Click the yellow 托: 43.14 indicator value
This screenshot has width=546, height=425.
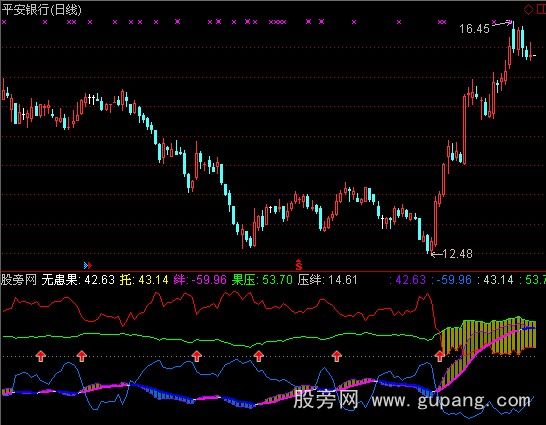[144, 280]
